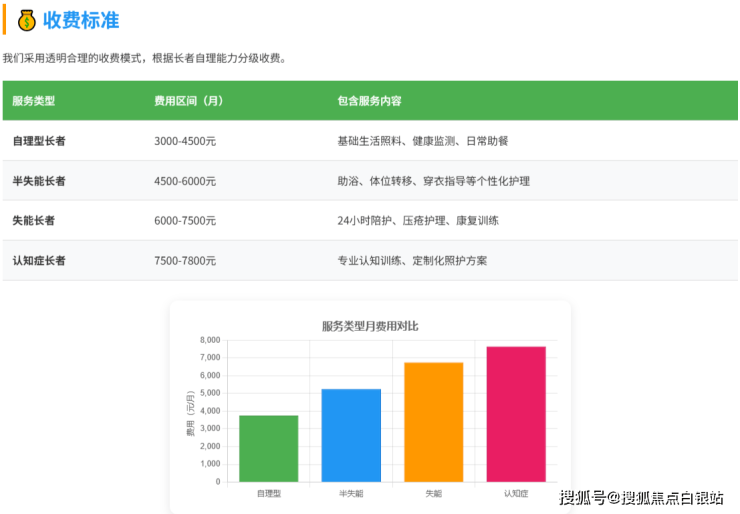Screen dimensions: 740x514
Task: Click the chart title 服务类型月费用对比
Action: tap(370, 326)
